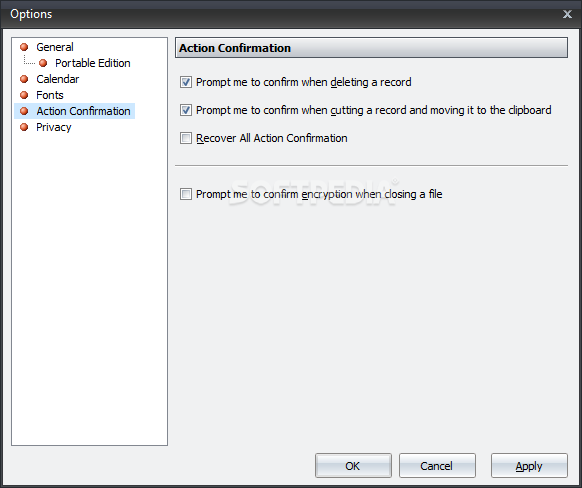Click the red bullet icon beside Portable Edition
The height and width of the screenshot is (488, 582).
[43, 63]
